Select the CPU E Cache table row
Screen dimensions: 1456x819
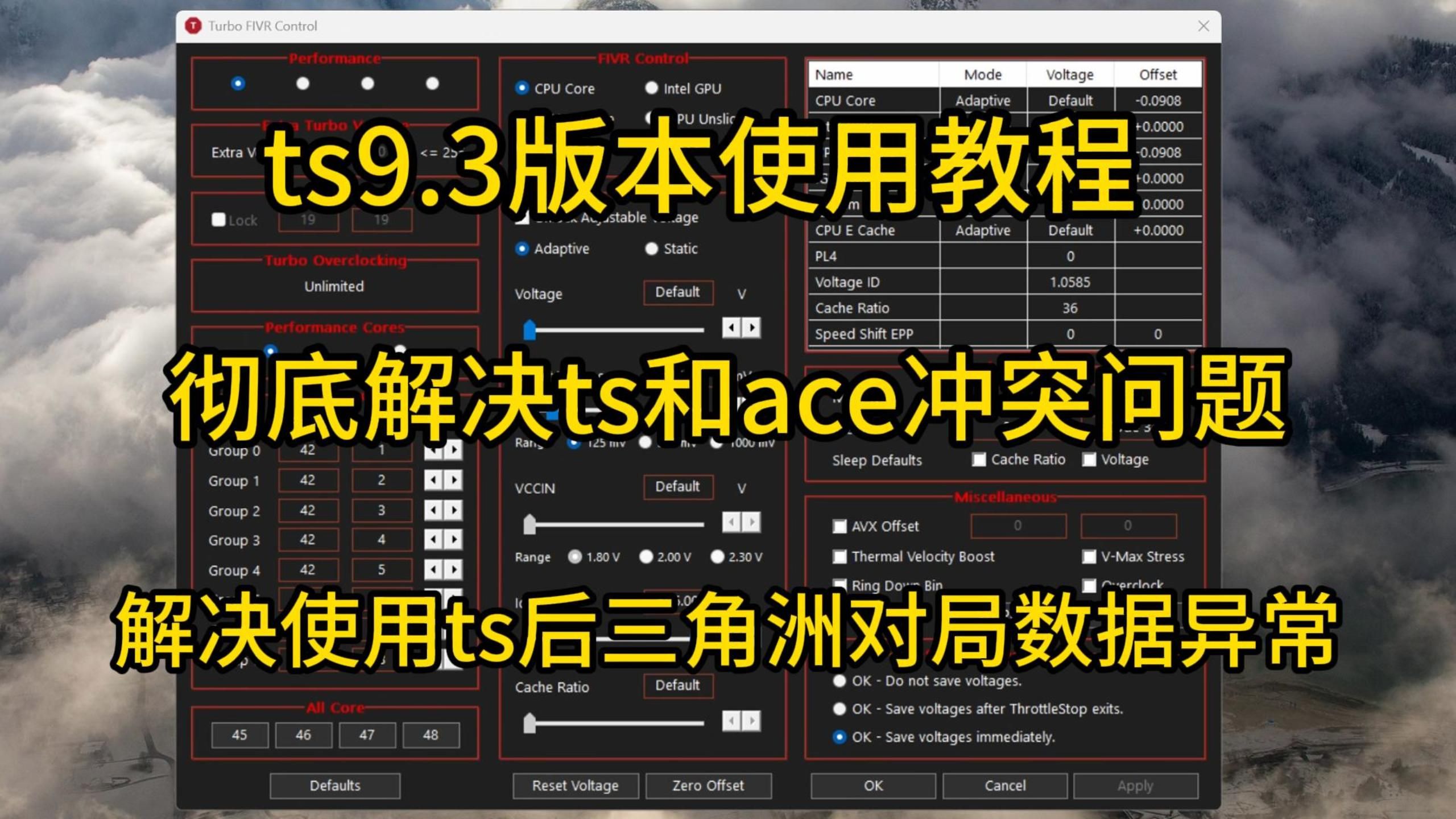coord(1005,230)
